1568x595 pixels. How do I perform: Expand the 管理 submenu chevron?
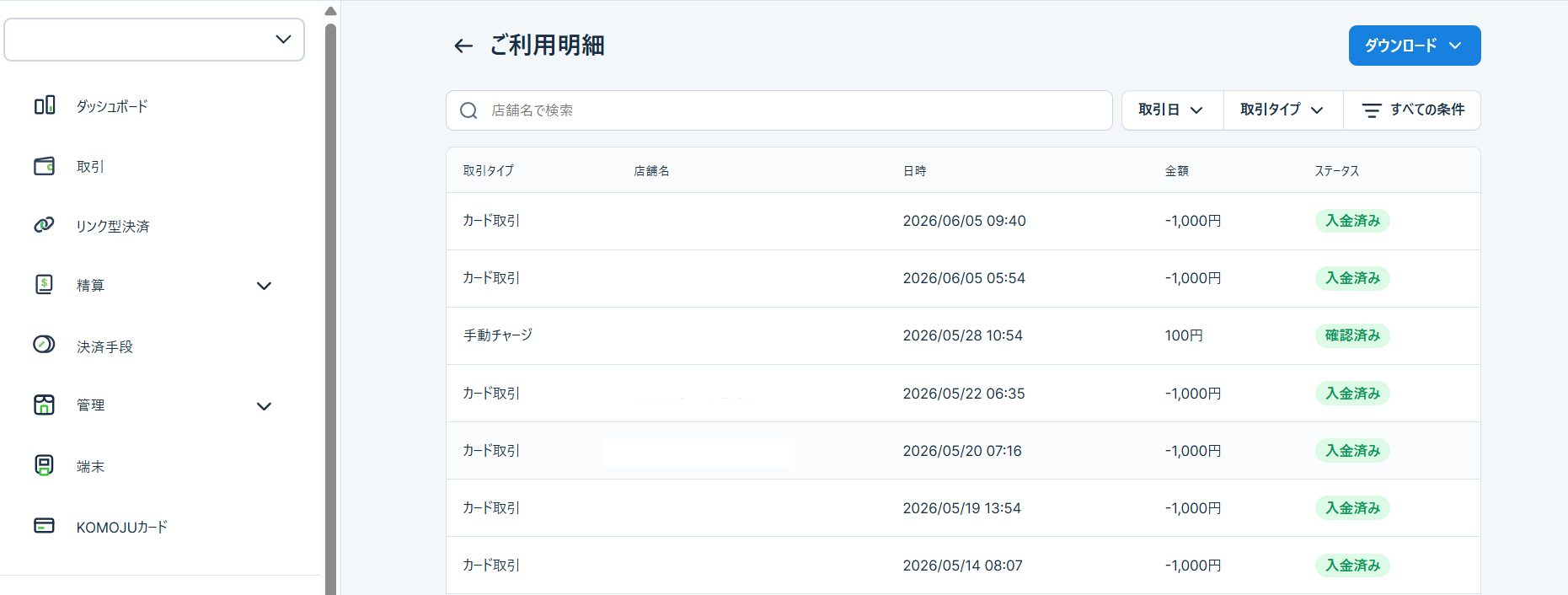coord(264,406)
